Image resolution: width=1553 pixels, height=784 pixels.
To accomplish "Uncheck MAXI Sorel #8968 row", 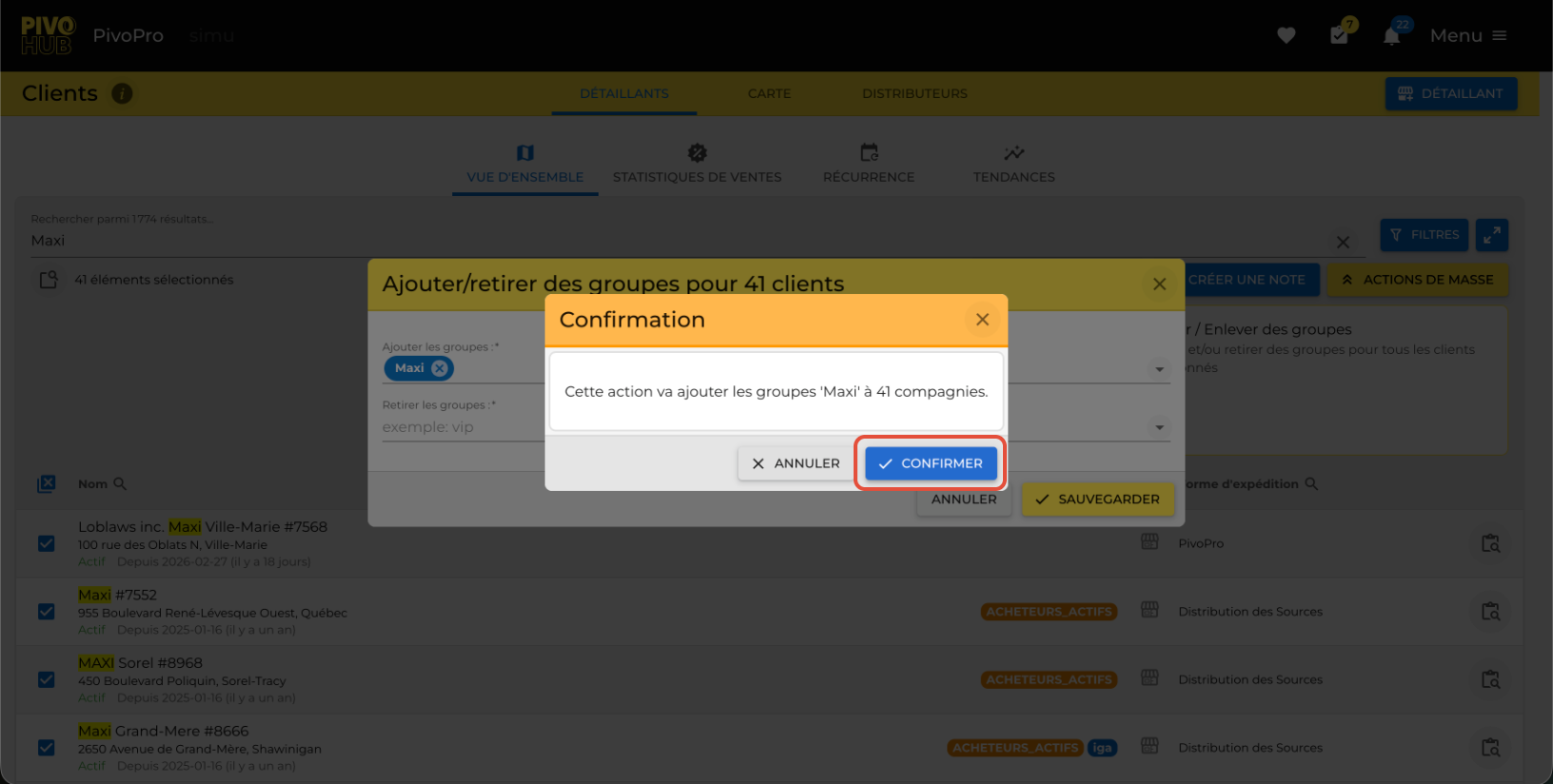I will coord(46,679).
